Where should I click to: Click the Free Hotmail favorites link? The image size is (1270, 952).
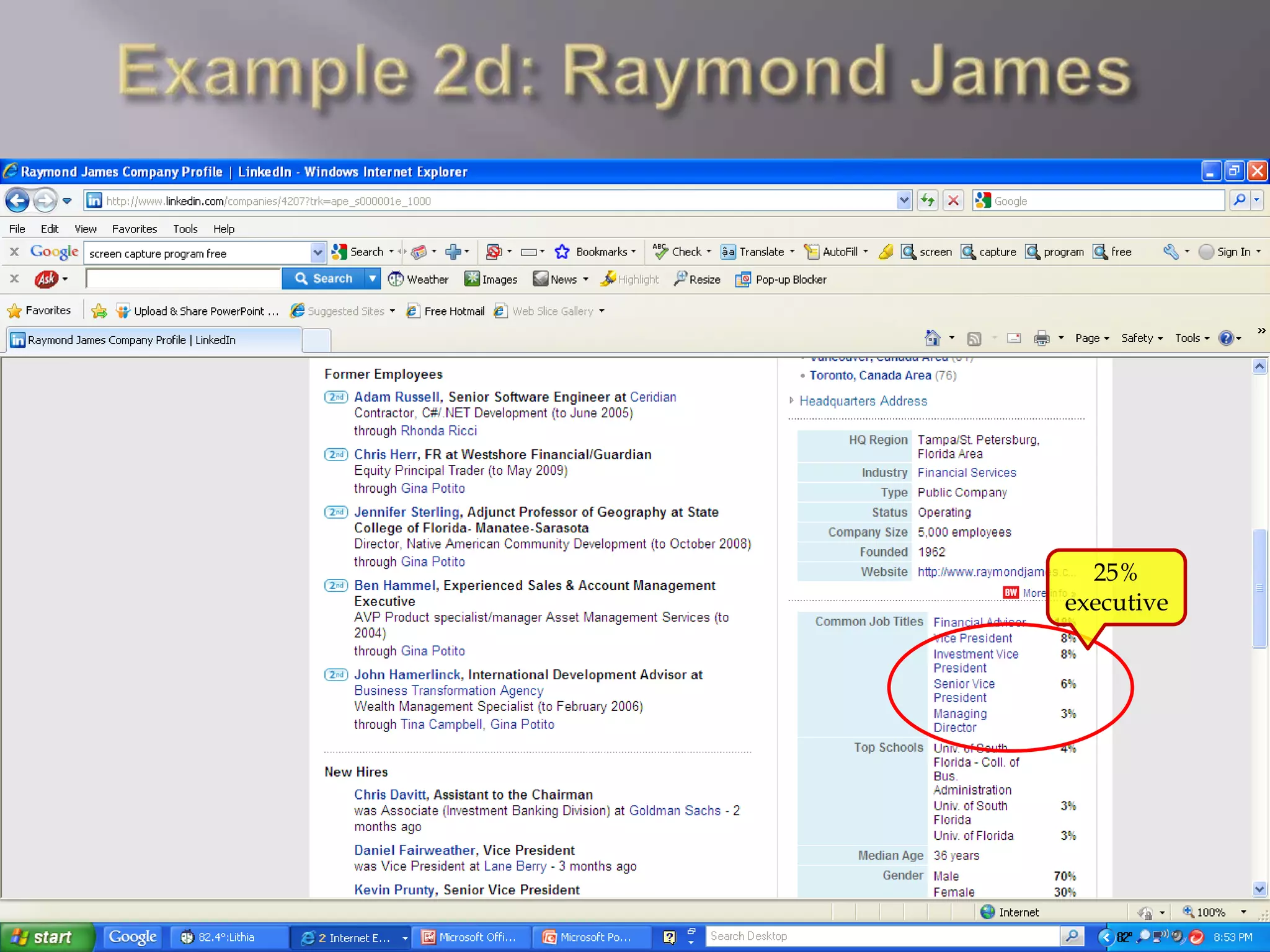click(x=446, y=311)
